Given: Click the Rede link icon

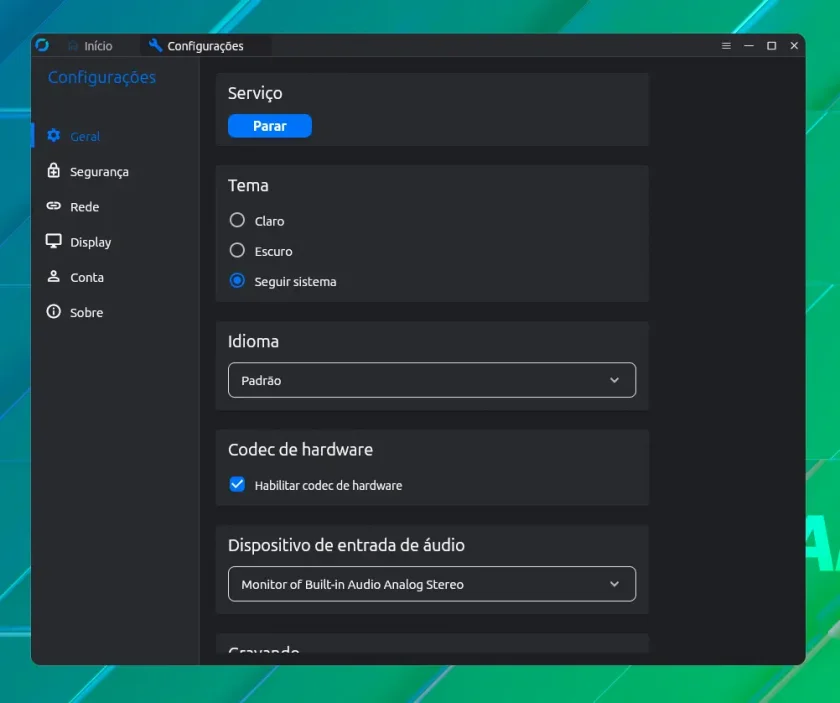Looking at the screenshot, I should click(54, 206).
